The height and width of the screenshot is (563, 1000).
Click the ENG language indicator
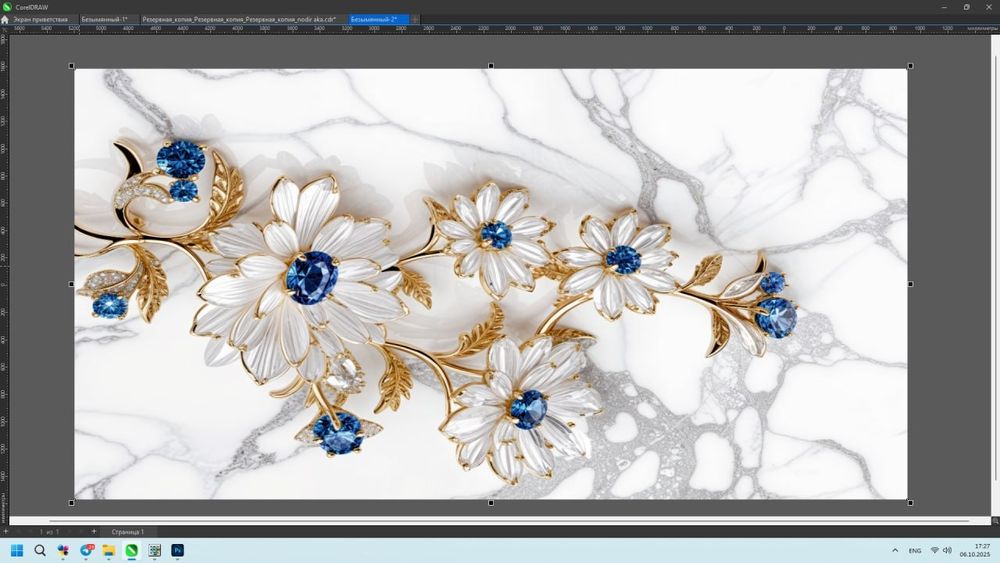[915, 550]
